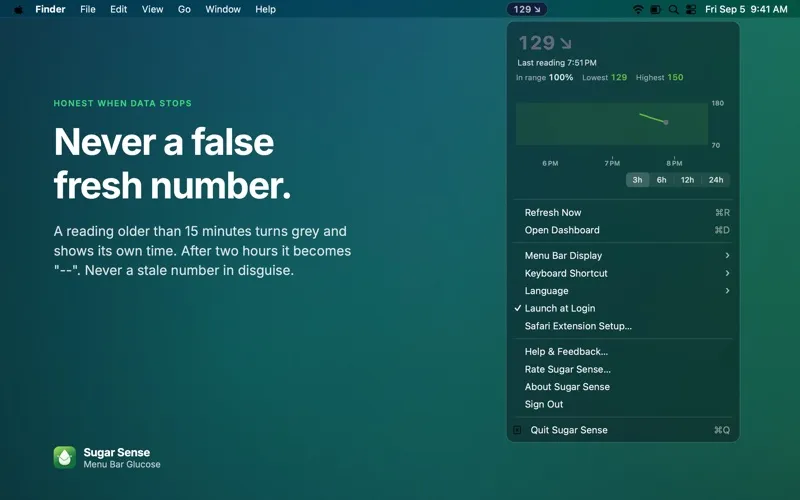
Task: Choose Rate Sugar Sense…
Action: point(623,369)
